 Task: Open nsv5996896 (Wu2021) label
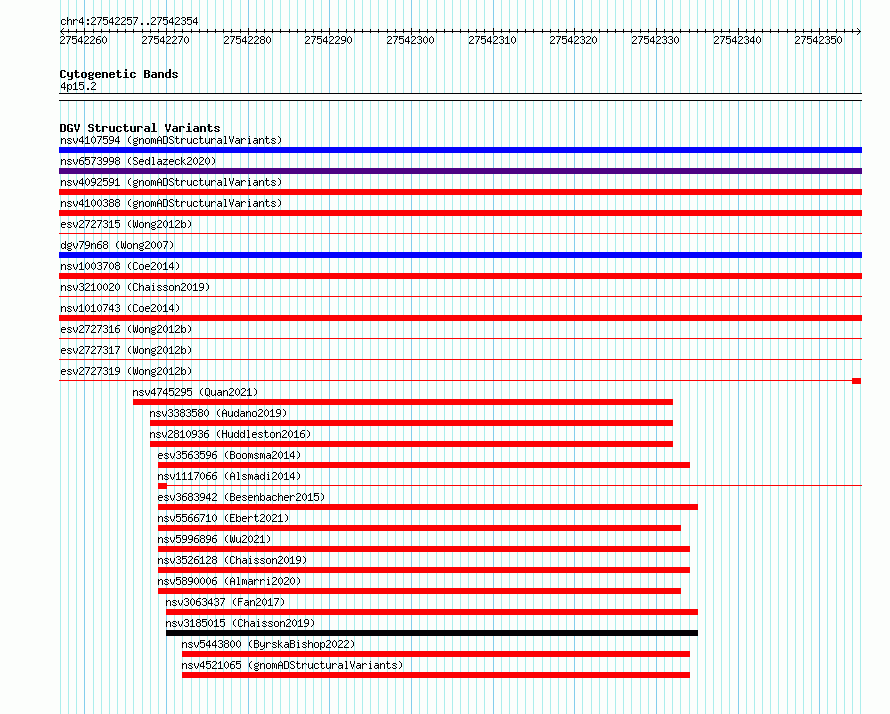(x=215, y=539)
